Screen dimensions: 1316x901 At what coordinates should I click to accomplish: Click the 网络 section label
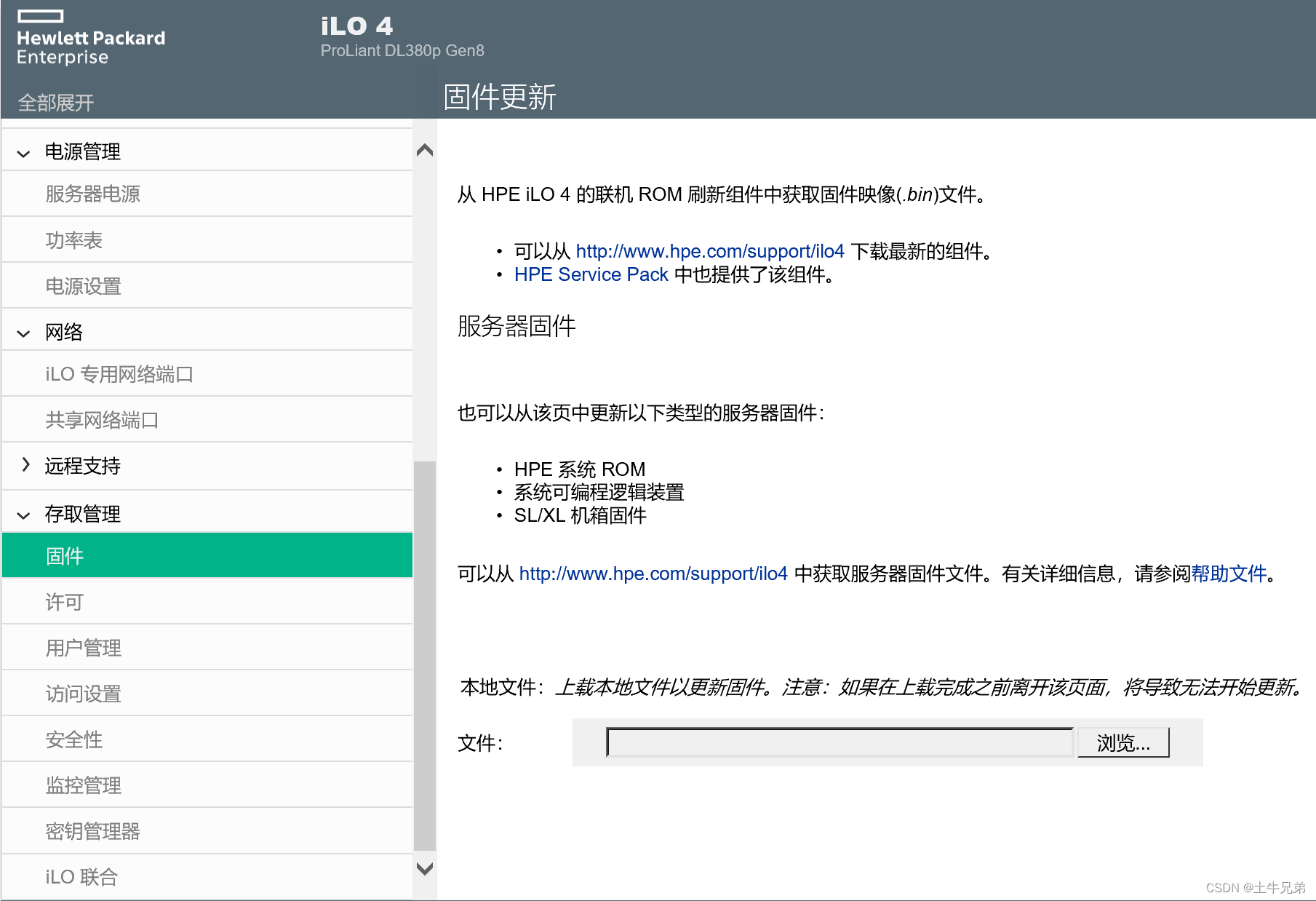(64, 332)
